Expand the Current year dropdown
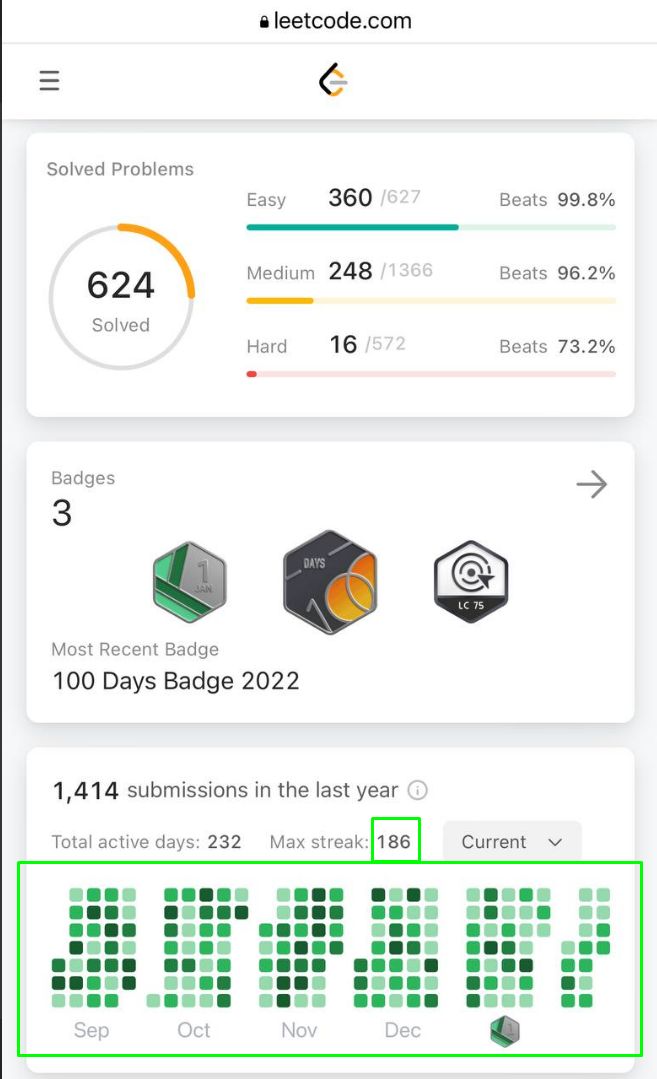 tap(512, 842)
